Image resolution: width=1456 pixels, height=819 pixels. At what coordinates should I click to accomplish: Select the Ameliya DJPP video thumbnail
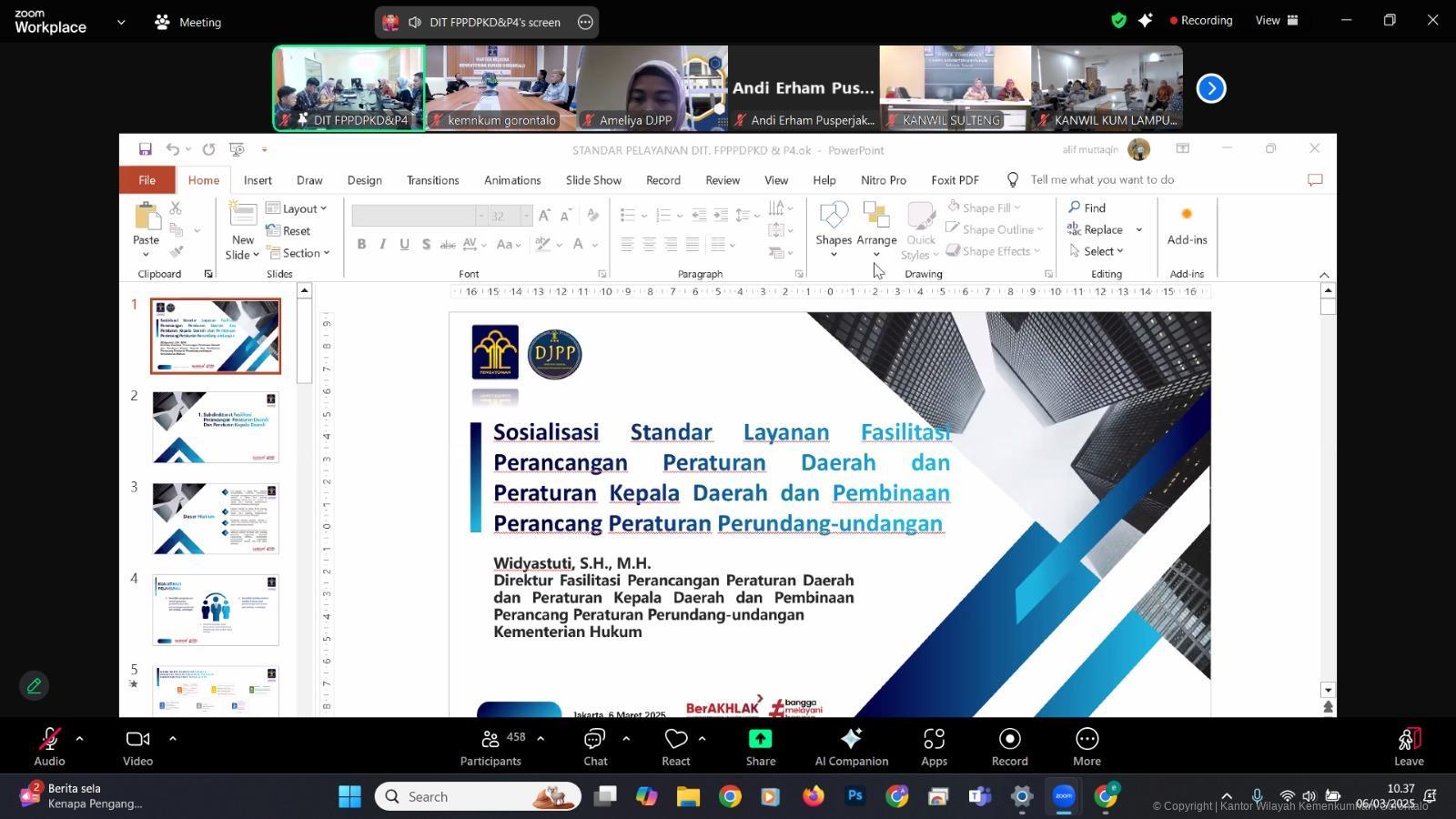click(x=652, y=88)
